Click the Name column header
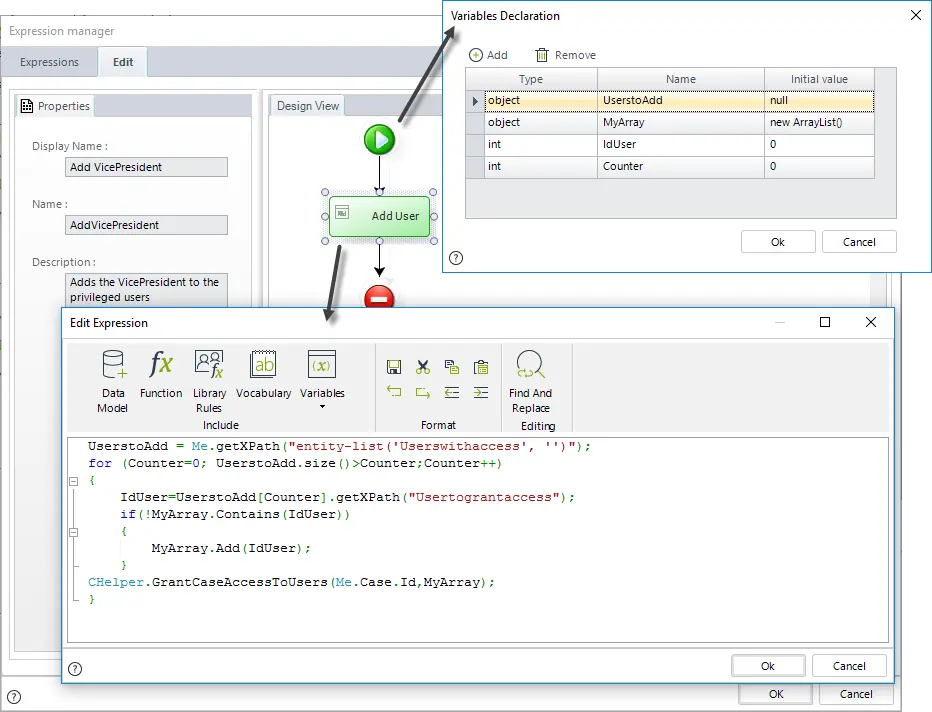Viewport: 932px width, 712px height. [681, 79]
